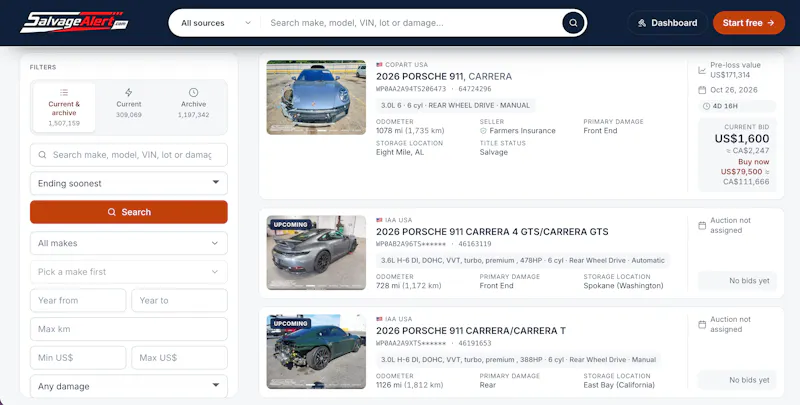The image size is (800, 405).
Task: Select the Current & archive tab
Action: [64, 108]
